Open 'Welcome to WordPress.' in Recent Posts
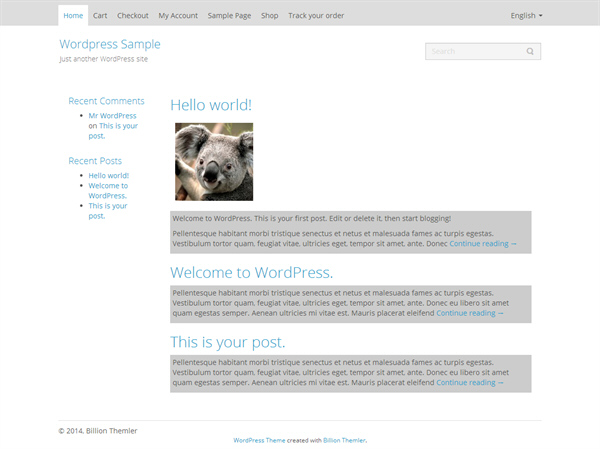This screenshot has width=600, height=449. click(x=108, y=191)
